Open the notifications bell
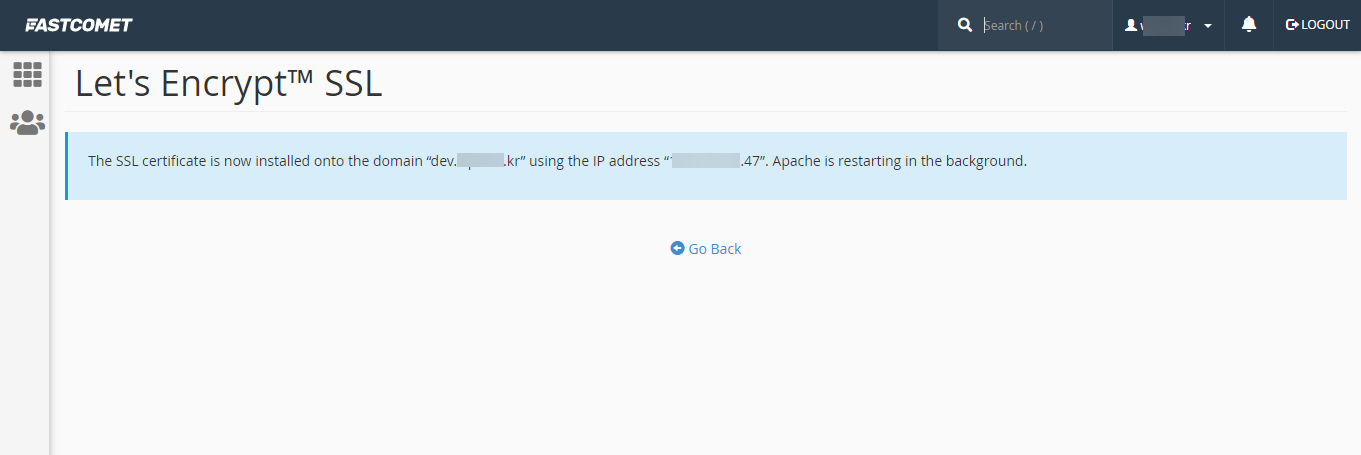Viewport: 1361px width, 455px height. pyautogui.click(x=1248, y=25)
